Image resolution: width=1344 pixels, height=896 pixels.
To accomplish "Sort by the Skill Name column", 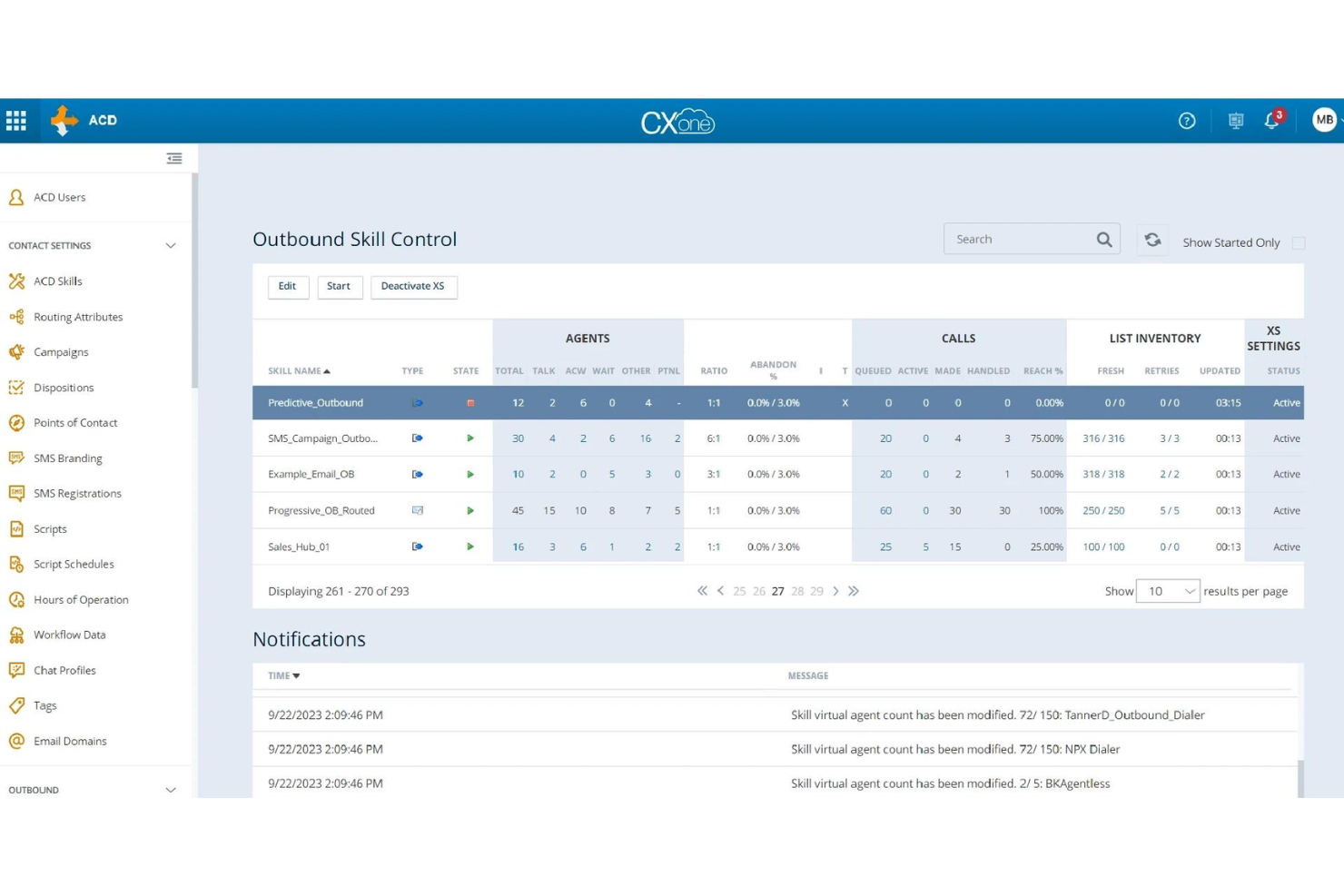I will point(299,371).
